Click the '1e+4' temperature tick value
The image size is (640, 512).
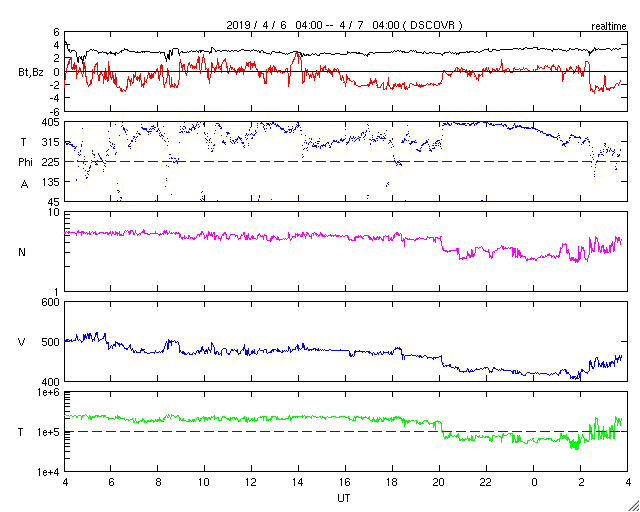coord(49,472)
